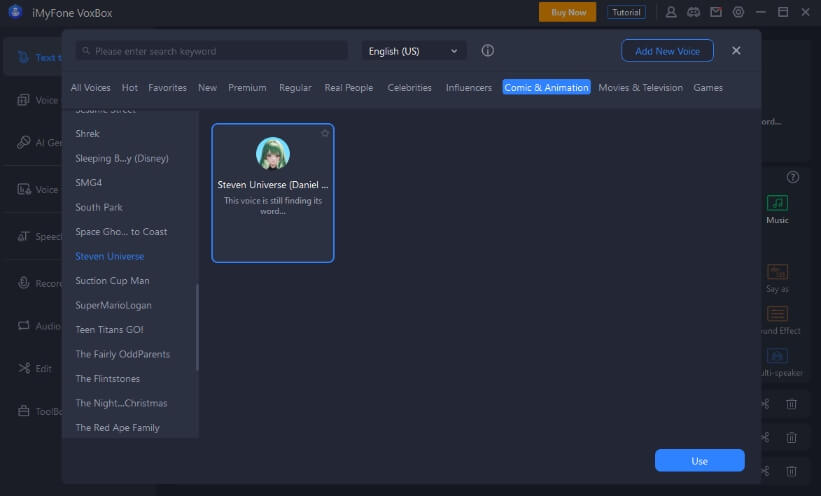The width and height of the screenshot is (821, 496).
Task: Click the Sound Effect icon
Action: 777,314
